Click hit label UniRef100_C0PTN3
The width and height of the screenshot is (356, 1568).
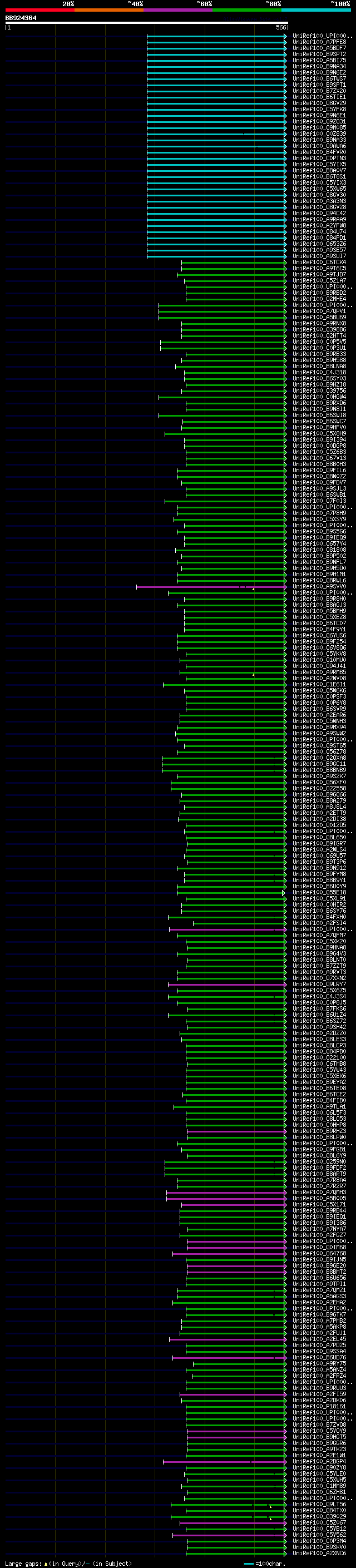click(319, 159)
